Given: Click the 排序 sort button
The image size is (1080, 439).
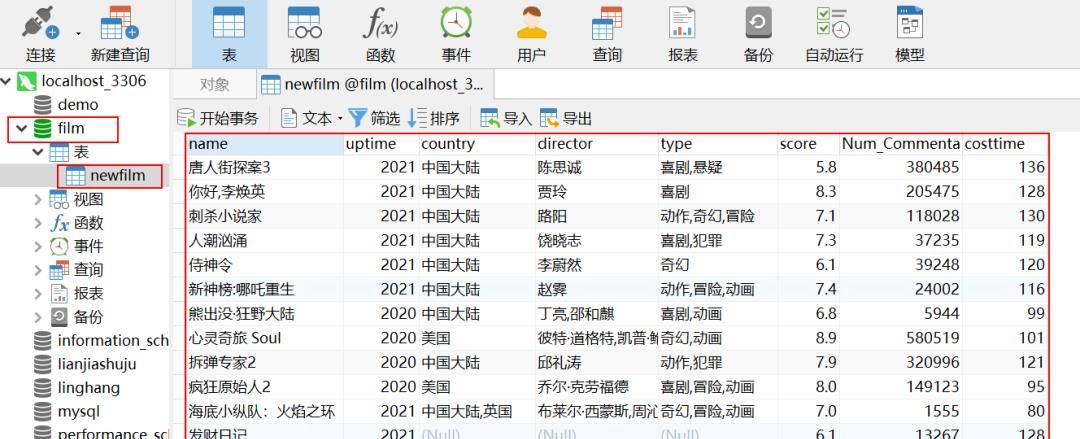Looking at the screenshot, I should [434, 119].
